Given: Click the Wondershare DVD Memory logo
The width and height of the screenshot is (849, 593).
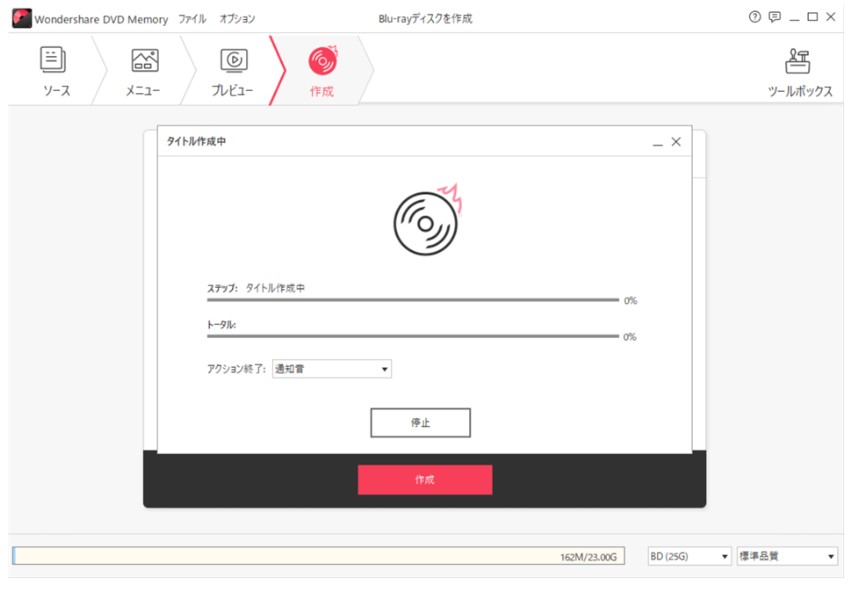Looking at the screenshot, I should click(22, 18).
